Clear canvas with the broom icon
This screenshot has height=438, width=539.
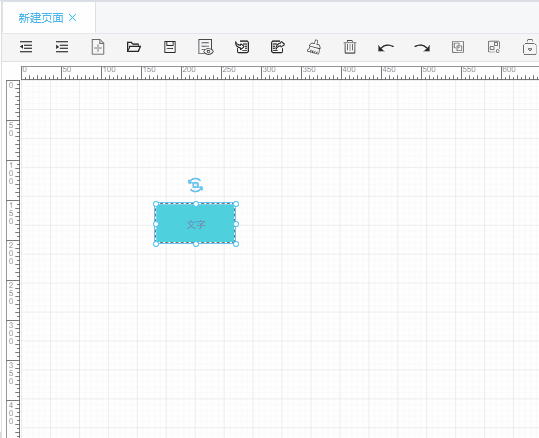[x=314, y=47]
